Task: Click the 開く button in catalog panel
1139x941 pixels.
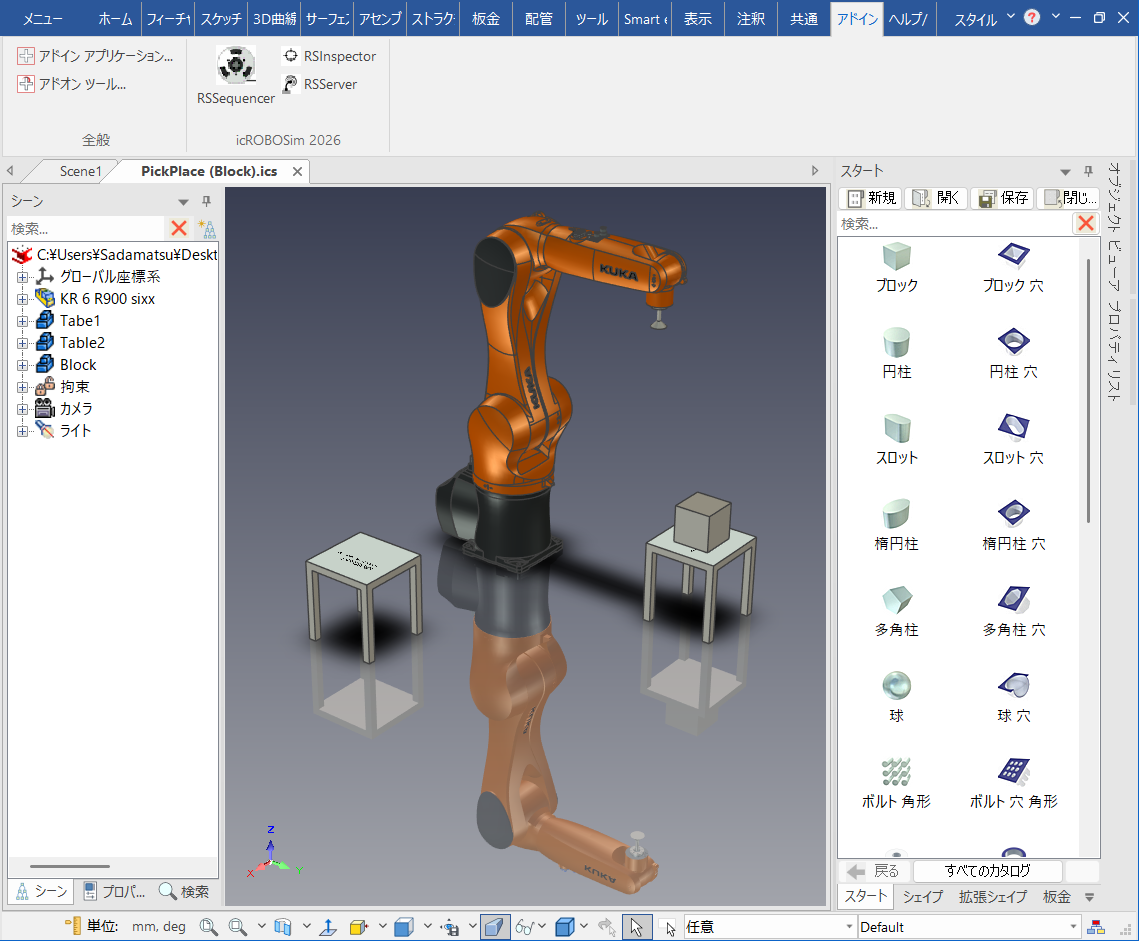Action: pos(936,198)
